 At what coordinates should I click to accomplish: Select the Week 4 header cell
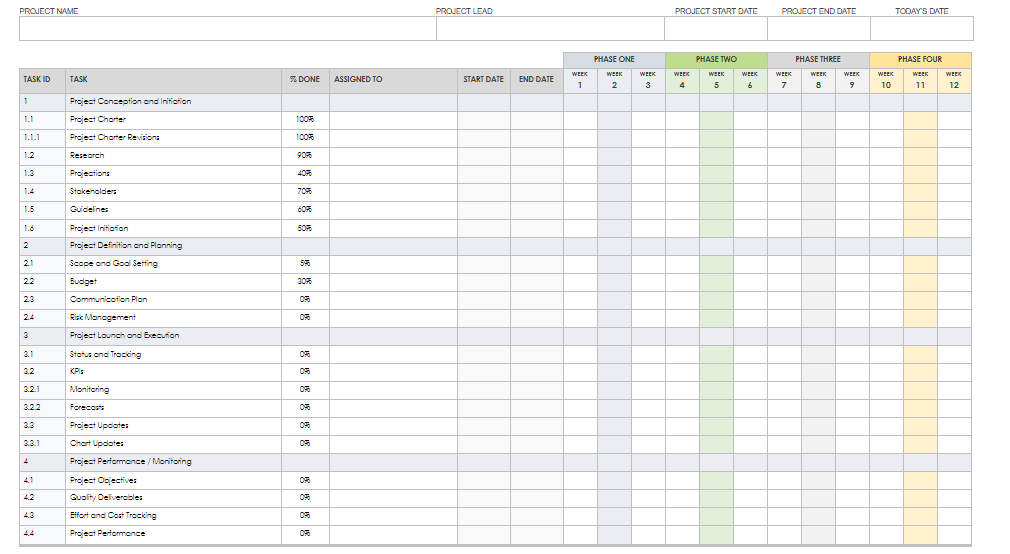pyautogui.click(x=682, y=81)
